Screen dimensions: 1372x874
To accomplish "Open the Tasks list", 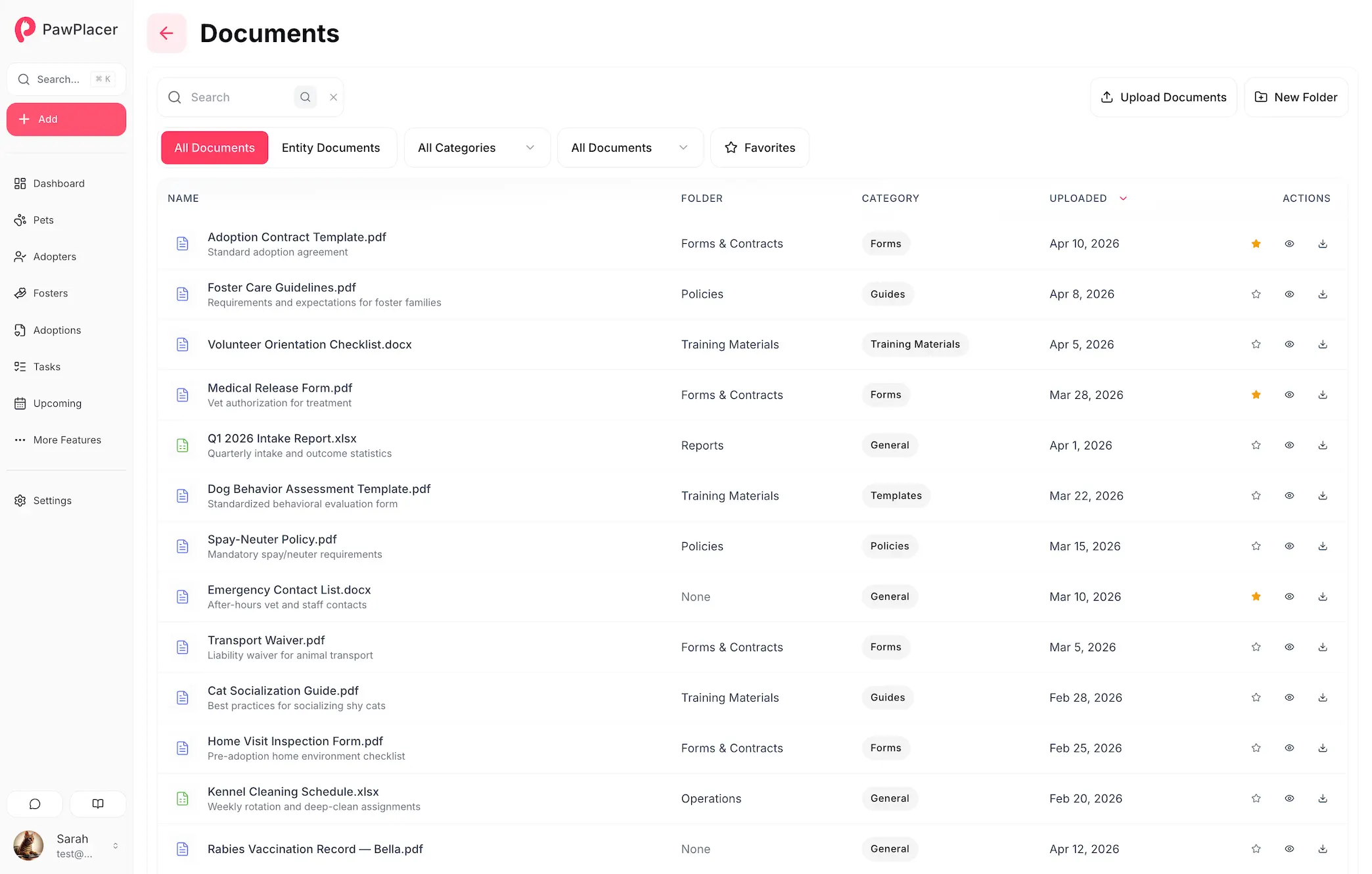I will [47, 367].
